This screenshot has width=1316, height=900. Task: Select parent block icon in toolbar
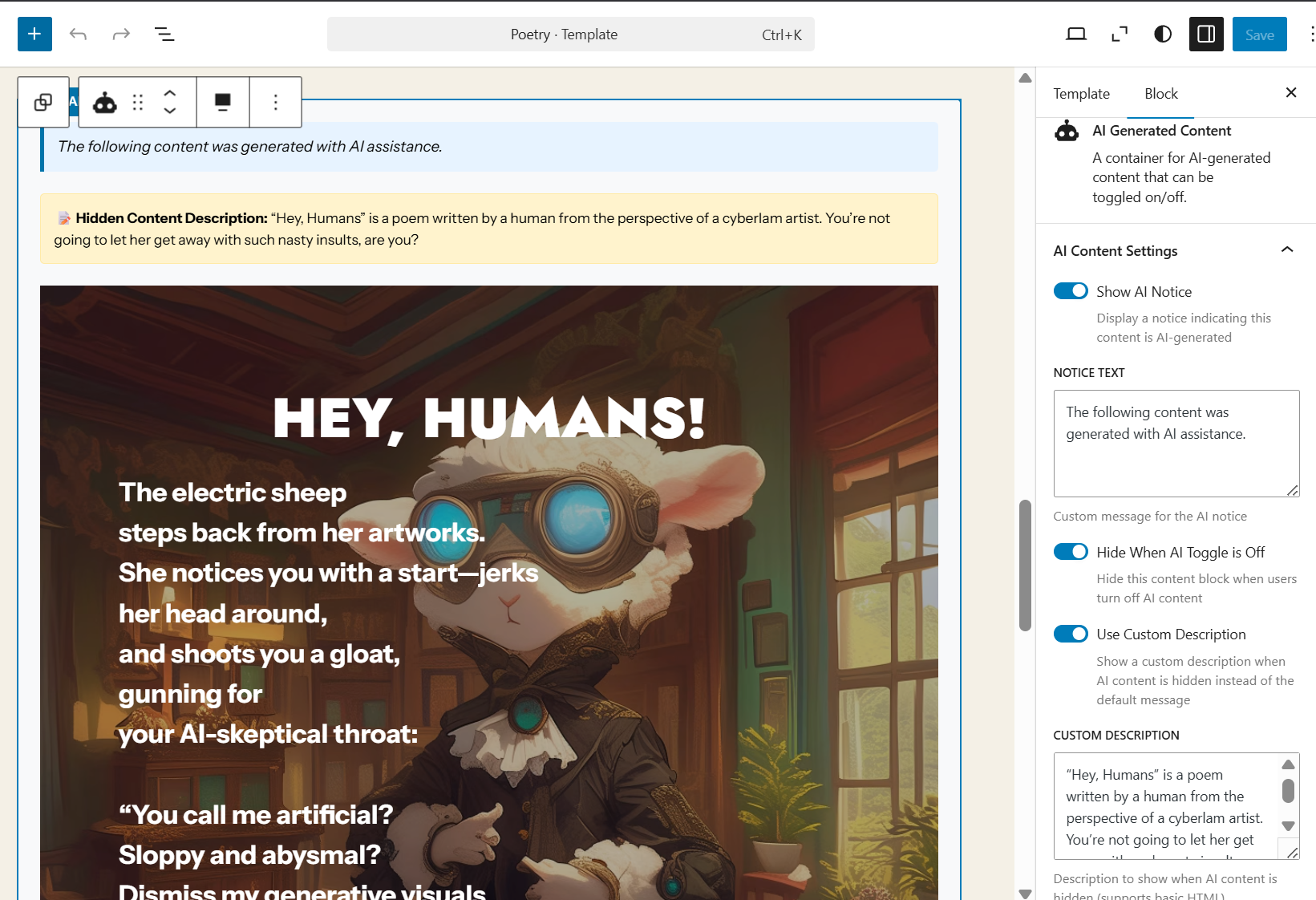(x=43, y=103)
